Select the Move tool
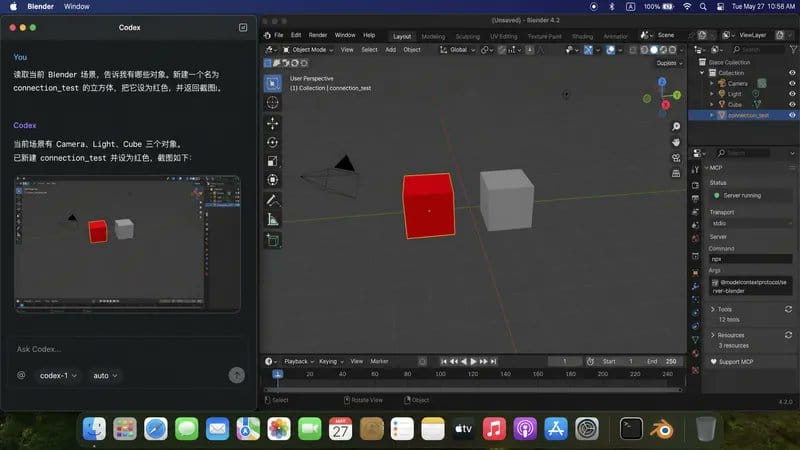The height and width of the screenshot is (450, 800). [x=272, y=123]
